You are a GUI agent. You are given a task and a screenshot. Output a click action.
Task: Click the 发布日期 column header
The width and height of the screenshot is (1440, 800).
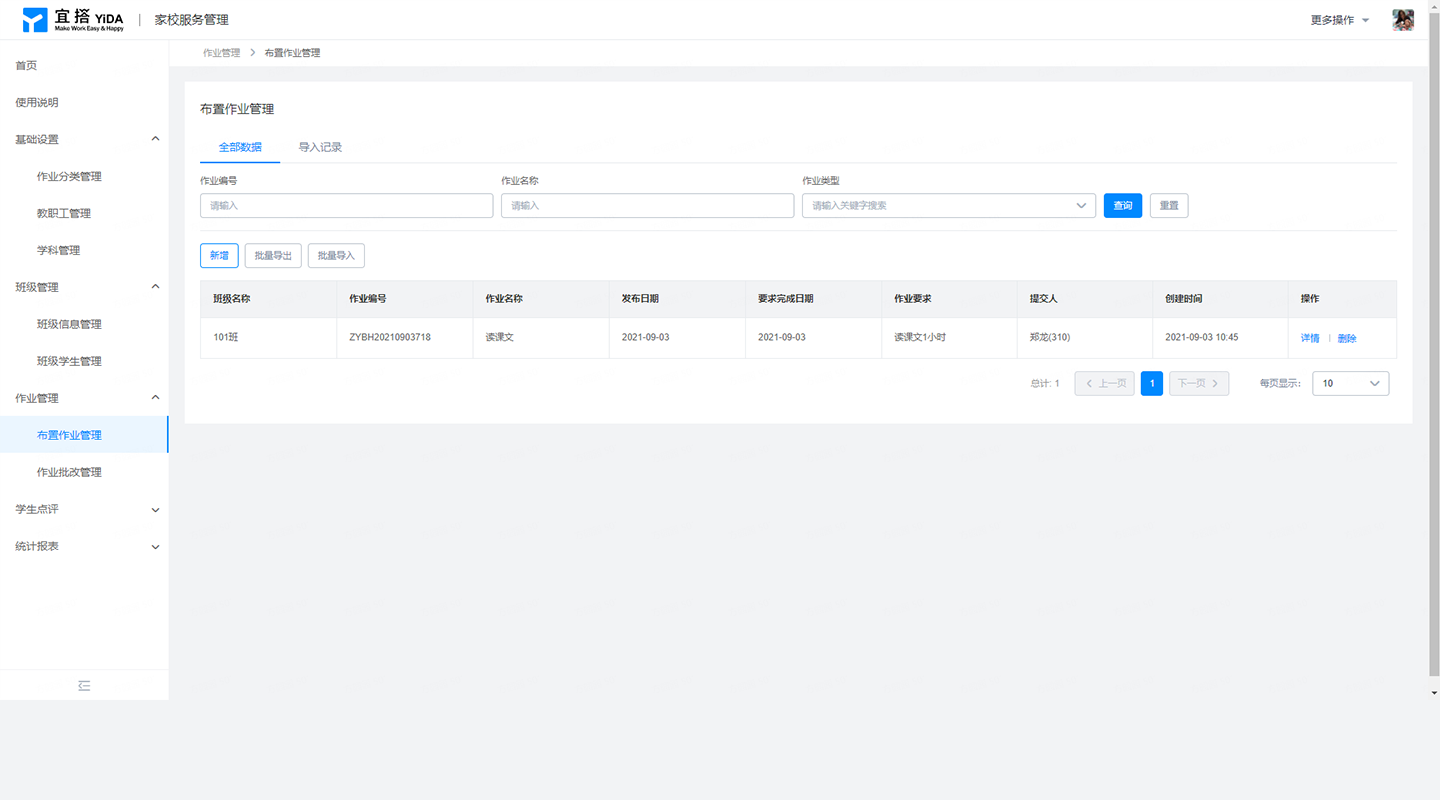coord(676,299)
